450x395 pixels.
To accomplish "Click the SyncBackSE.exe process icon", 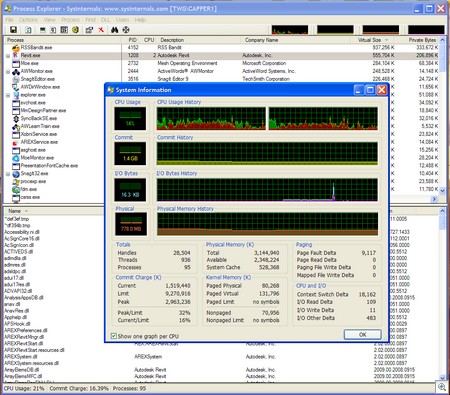I will coord(16,119).
